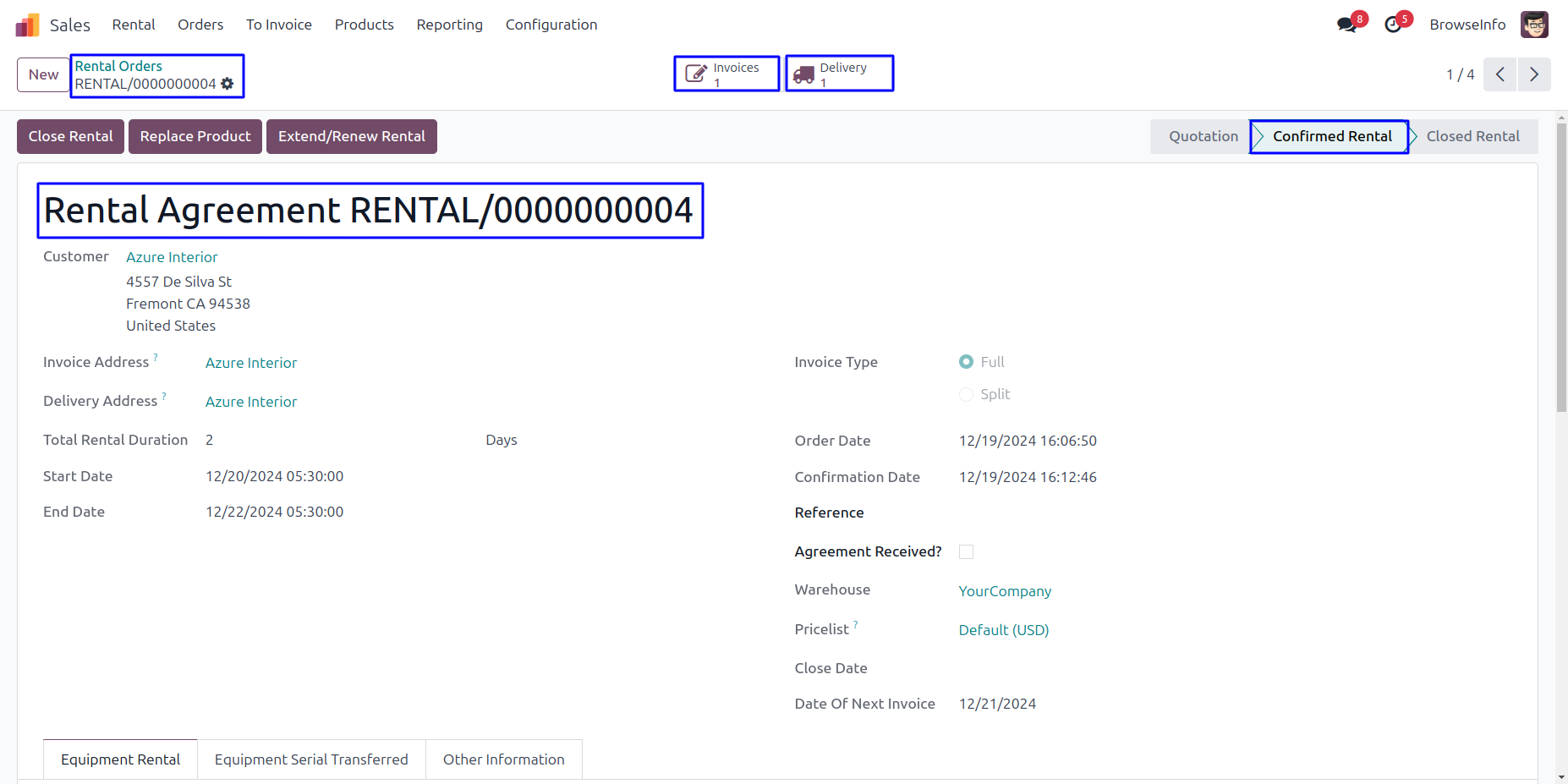Click the Sales app logo icon
The height and width of the screenshot is (784, 1568).
(x=27, y=25)
